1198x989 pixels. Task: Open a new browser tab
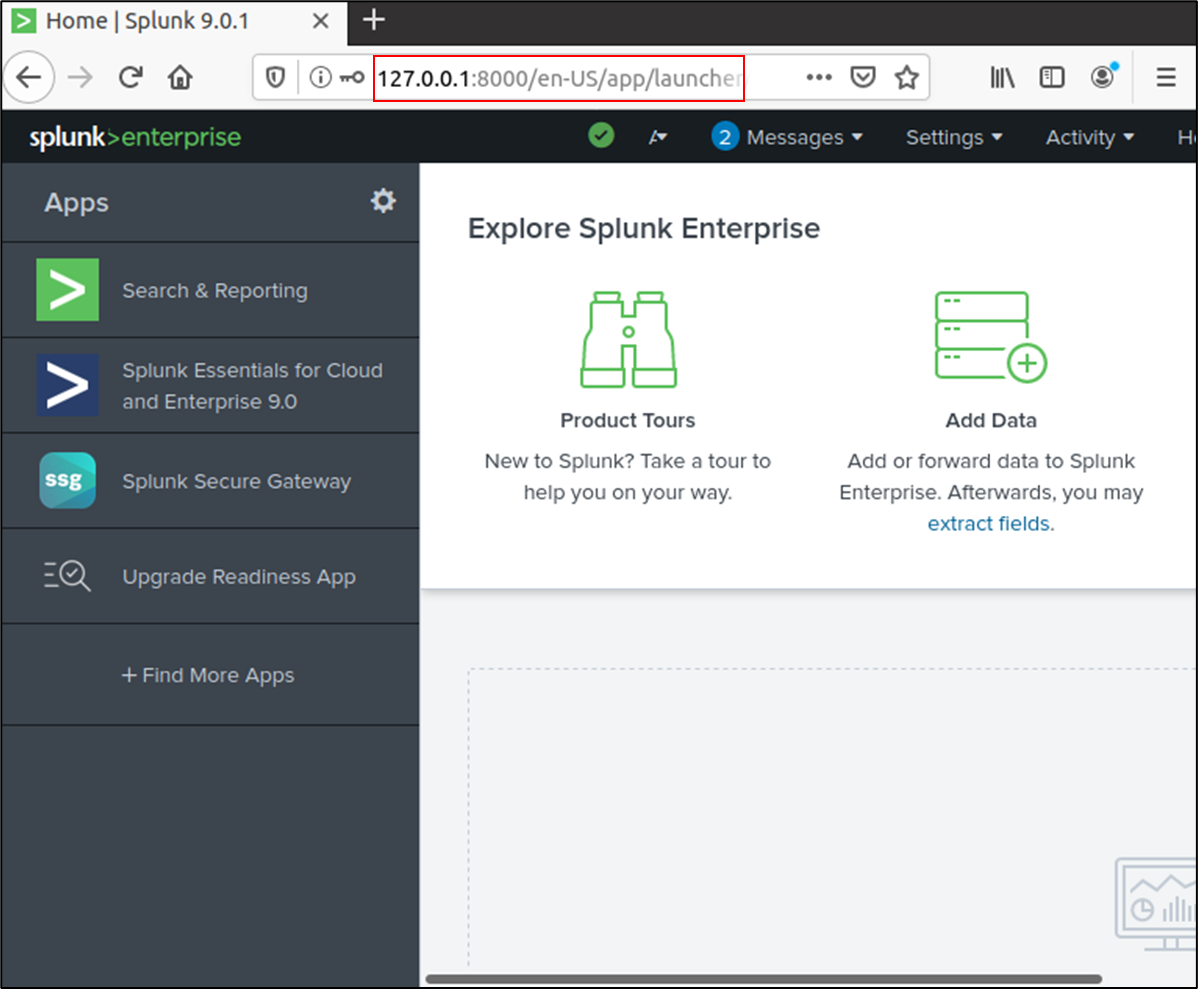(x=374, y=20)
